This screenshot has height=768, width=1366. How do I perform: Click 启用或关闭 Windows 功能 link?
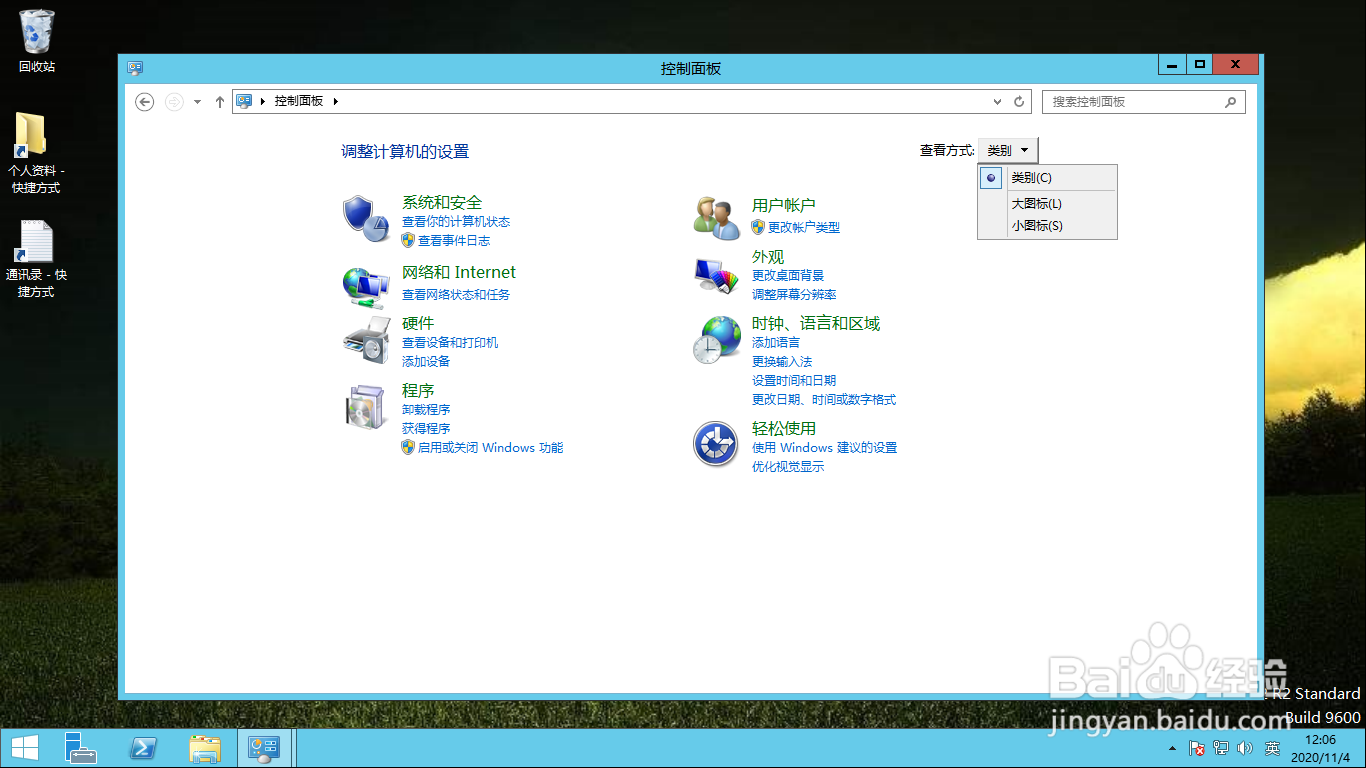[491, 448]
